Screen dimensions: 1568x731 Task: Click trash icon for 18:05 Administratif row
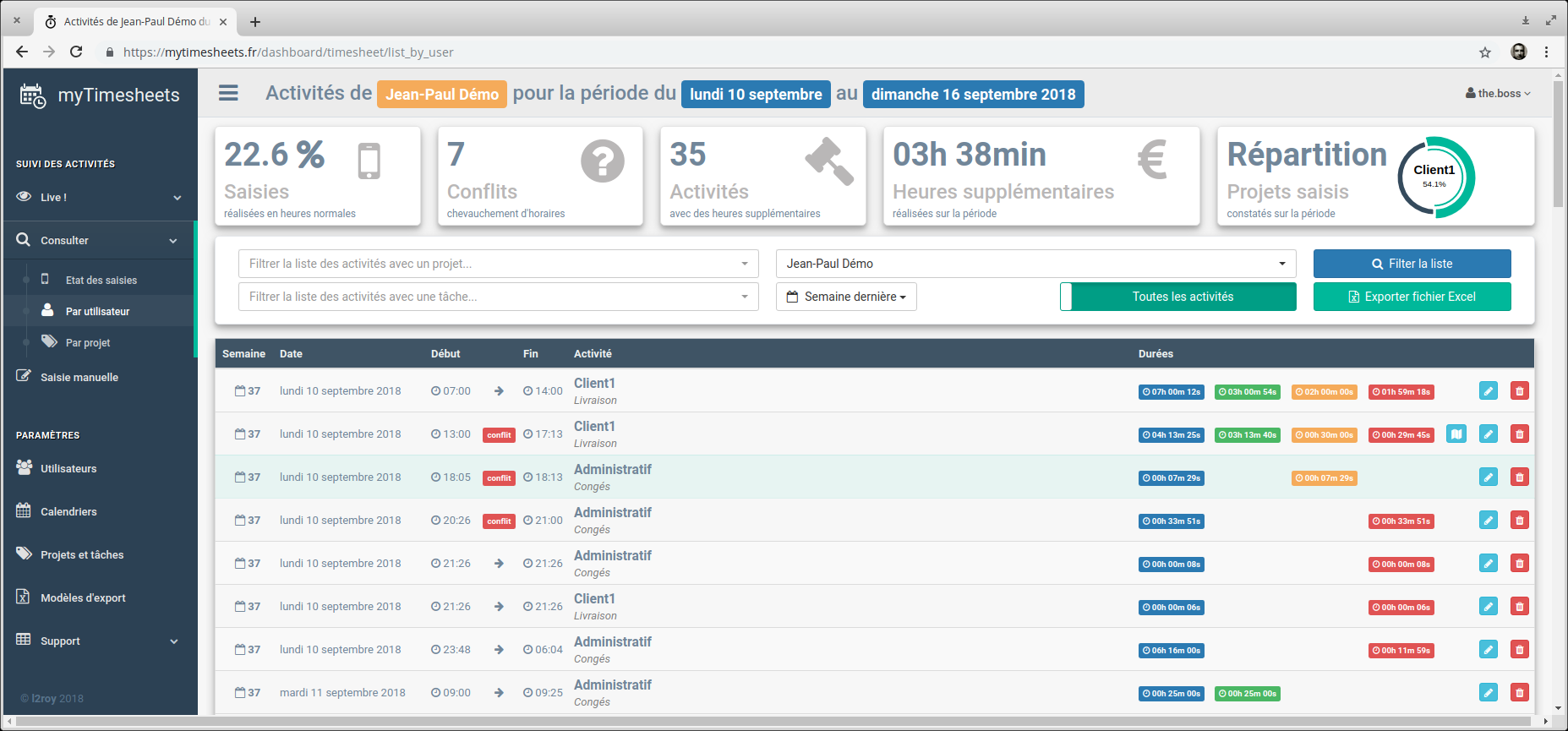[x=1519, y=477]
